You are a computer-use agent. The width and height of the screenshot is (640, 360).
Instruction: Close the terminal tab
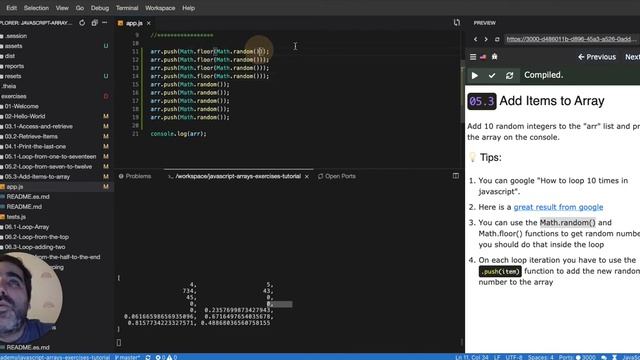307,176
